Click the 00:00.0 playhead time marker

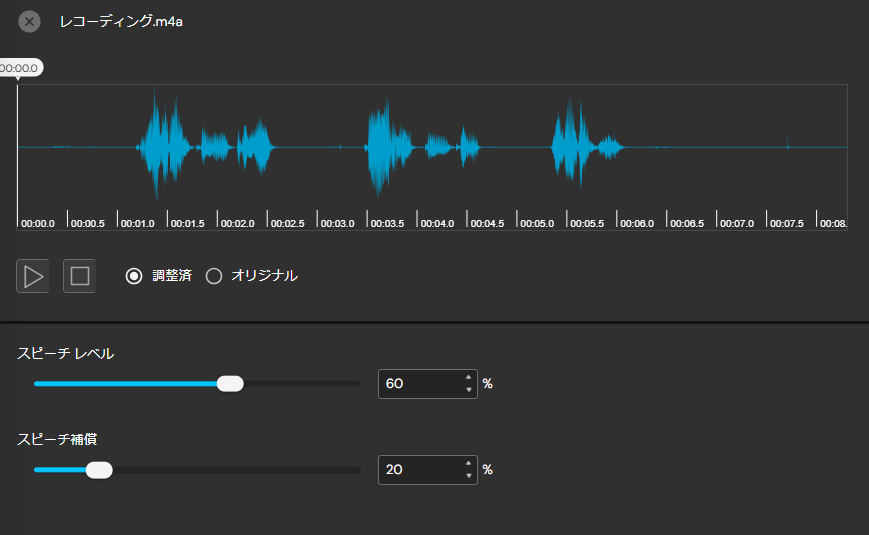pyautogui.click(x=20, y=68)
